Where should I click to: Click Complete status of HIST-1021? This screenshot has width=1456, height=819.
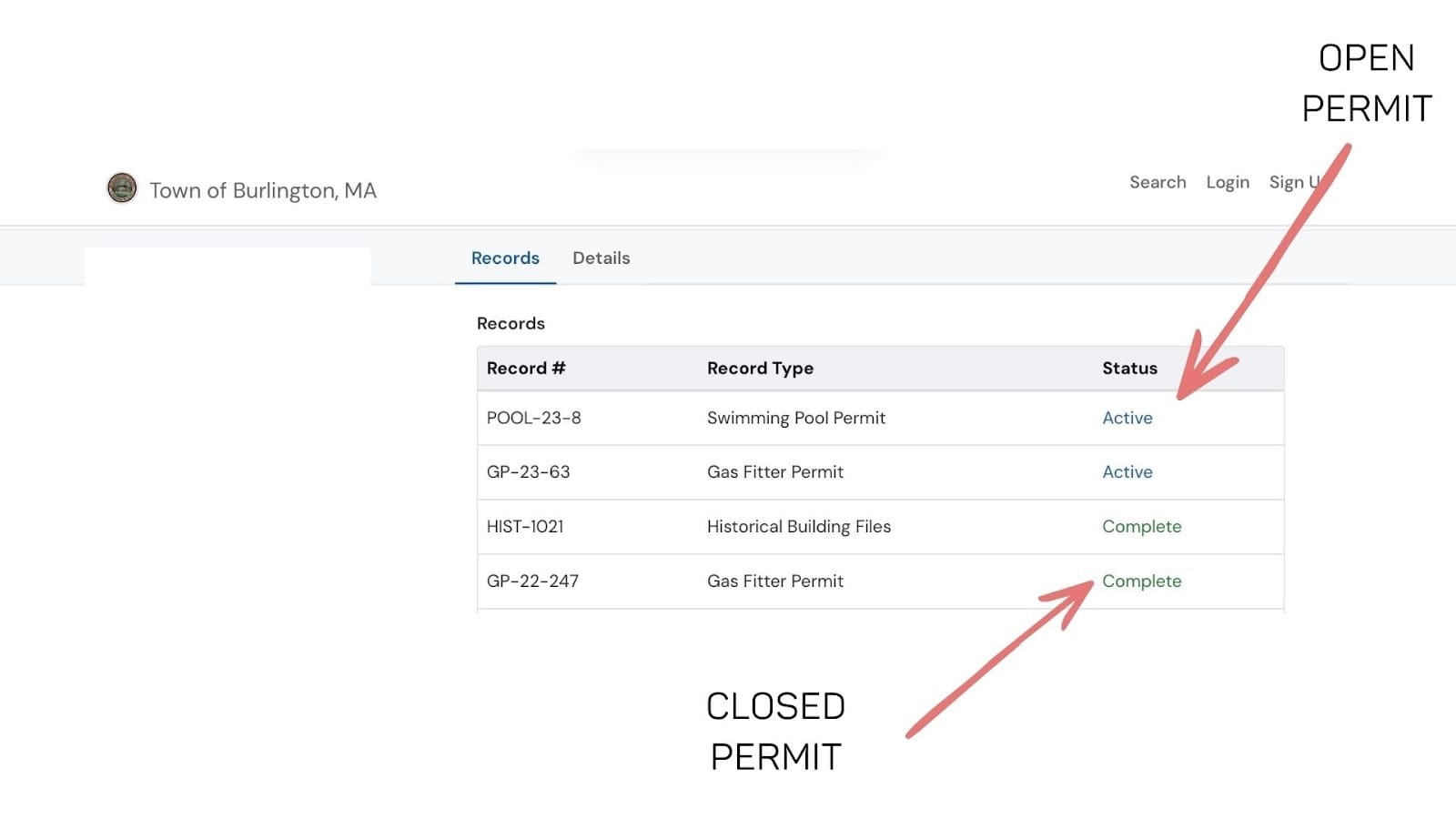tap(1141, 527)
